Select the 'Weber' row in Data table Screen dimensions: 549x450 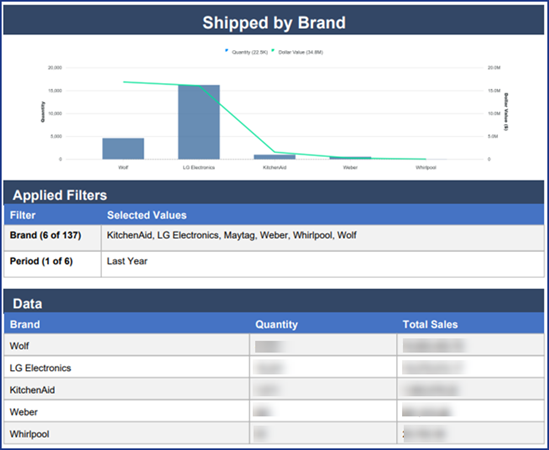point(274,411)
